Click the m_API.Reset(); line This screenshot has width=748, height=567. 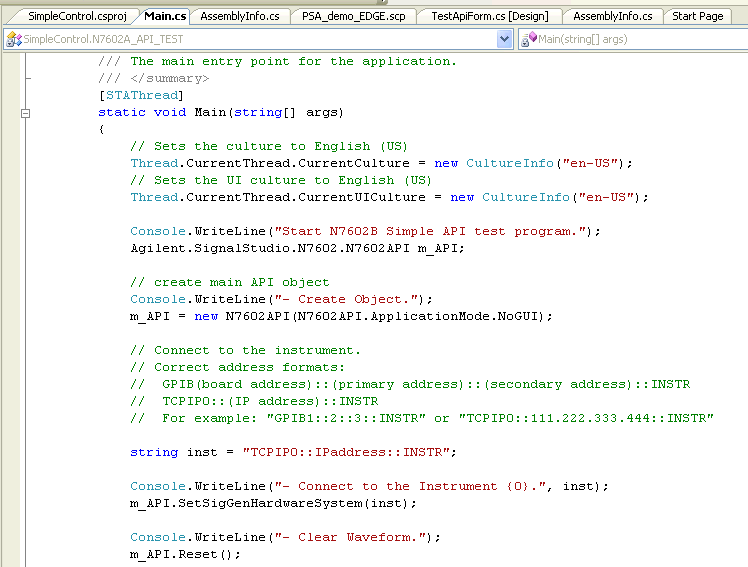[185, 555]
